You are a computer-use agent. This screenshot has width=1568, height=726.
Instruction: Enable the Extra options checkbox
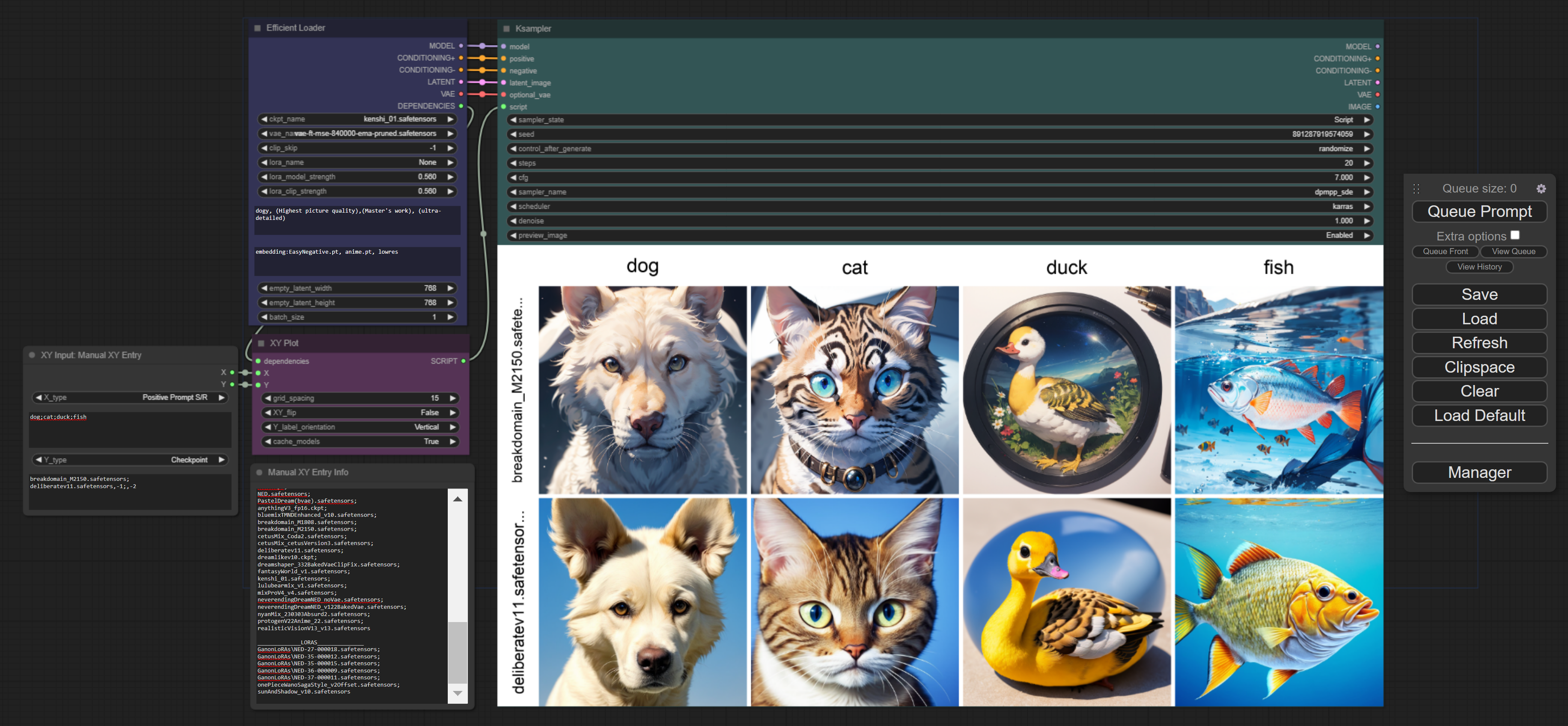pos(1515,235)
